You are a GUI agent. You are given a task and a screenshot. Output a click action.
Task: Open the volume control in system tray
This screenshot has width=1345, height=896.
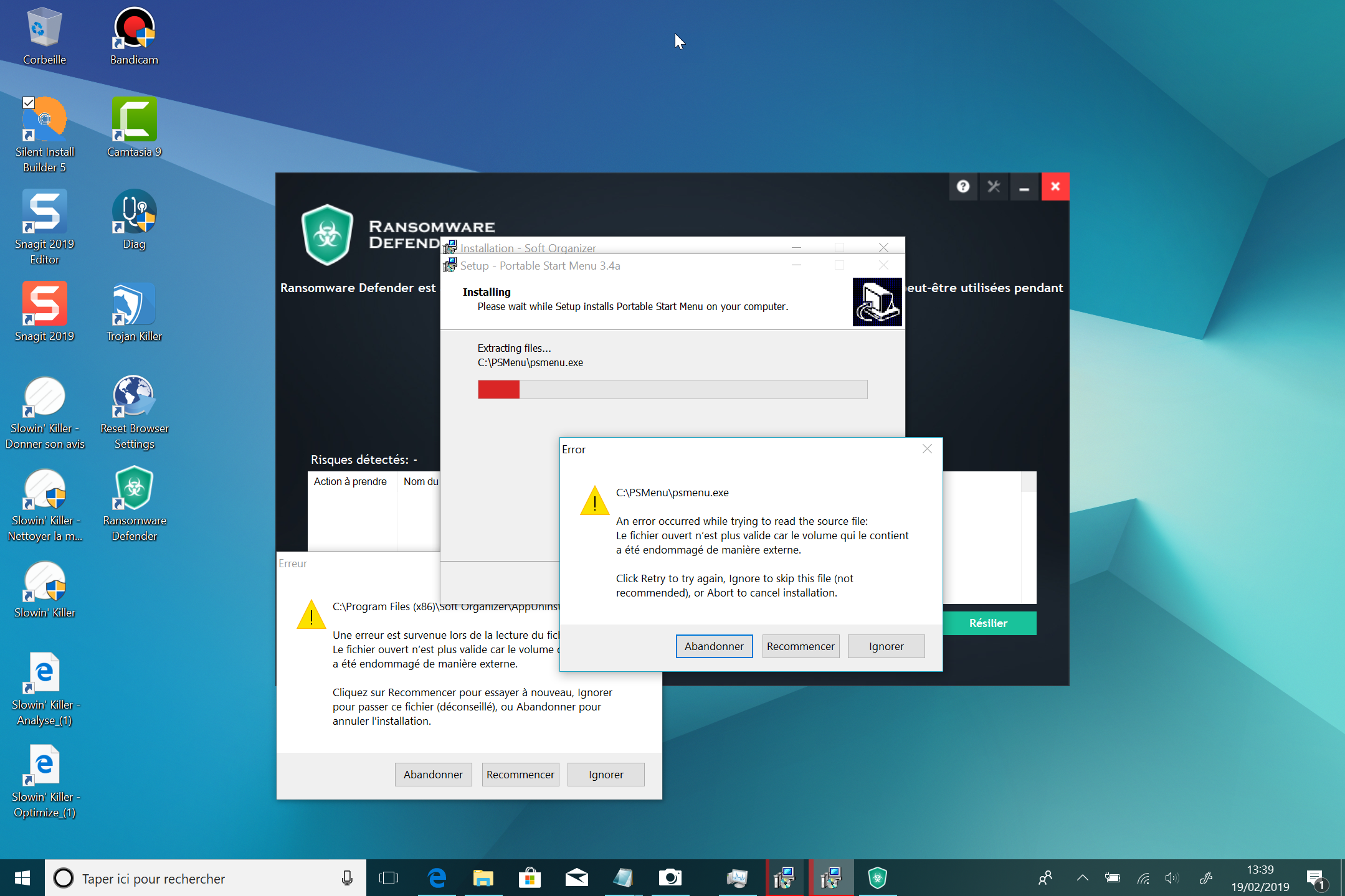pos(1172,878)
